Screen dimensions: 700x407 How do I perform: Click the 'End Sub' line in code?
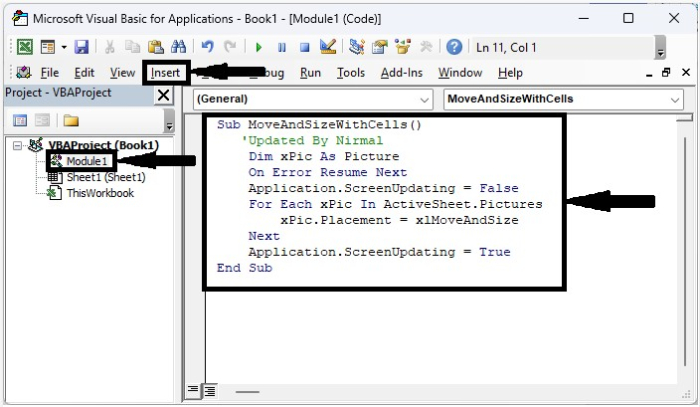pyautogui.click(x=244, y=268)
